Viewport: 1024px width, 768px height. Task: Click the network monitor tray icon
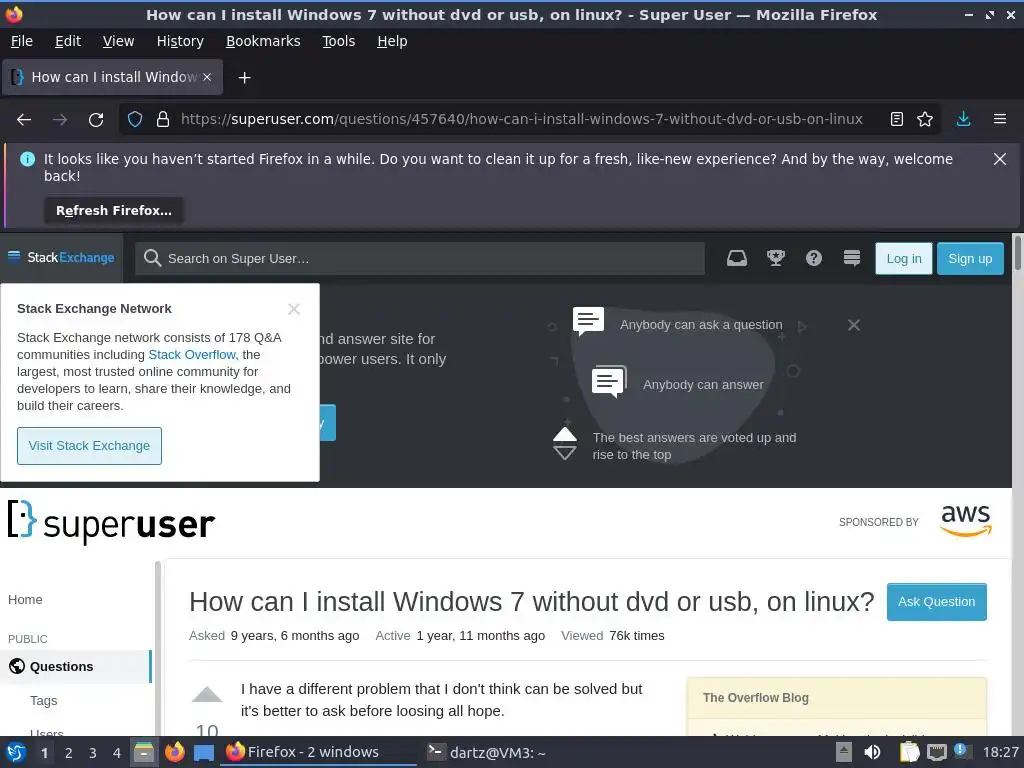pyautogui.click(x=936, y=752)
